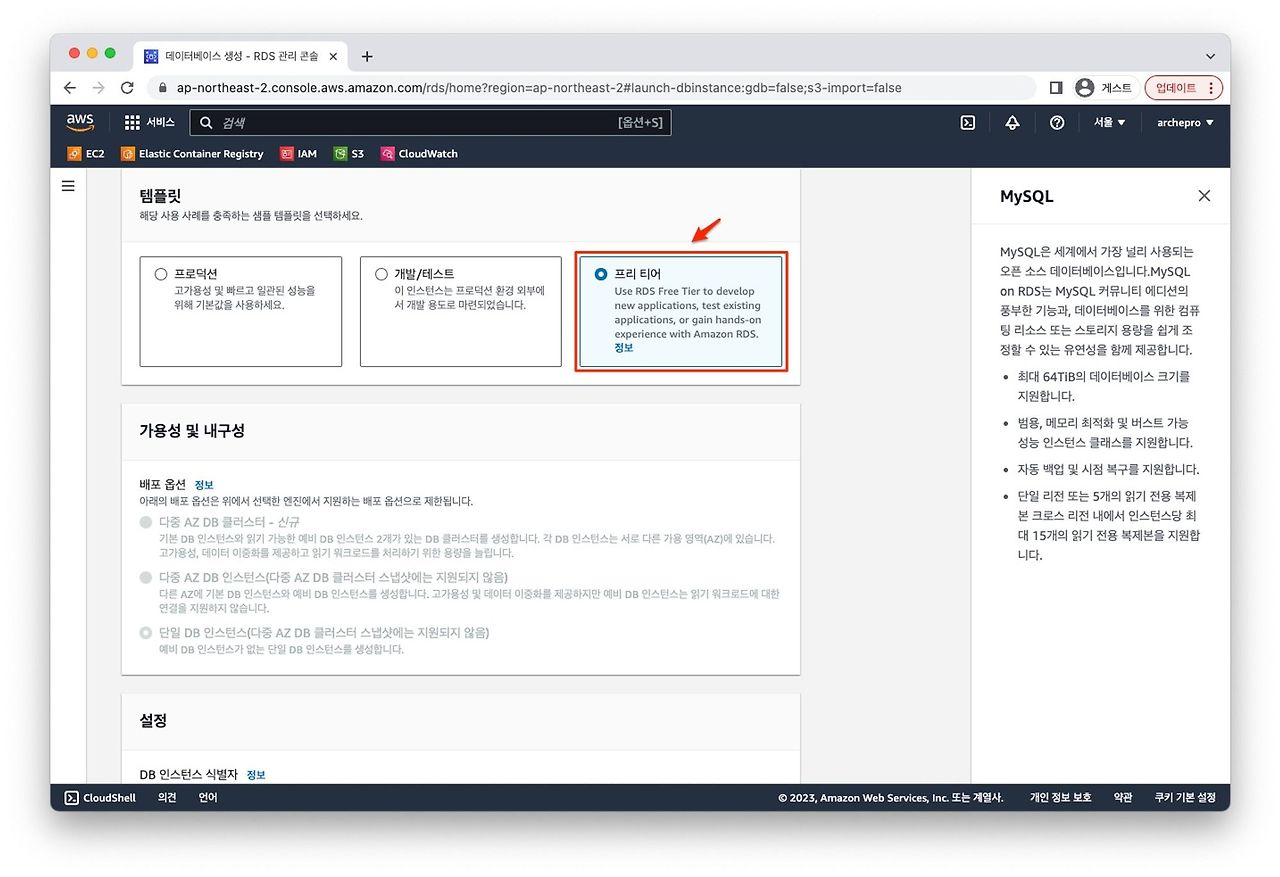The image size is (1280, 877).
Task: Select the 프리 티어 template radio button
Action: [601, 274]
